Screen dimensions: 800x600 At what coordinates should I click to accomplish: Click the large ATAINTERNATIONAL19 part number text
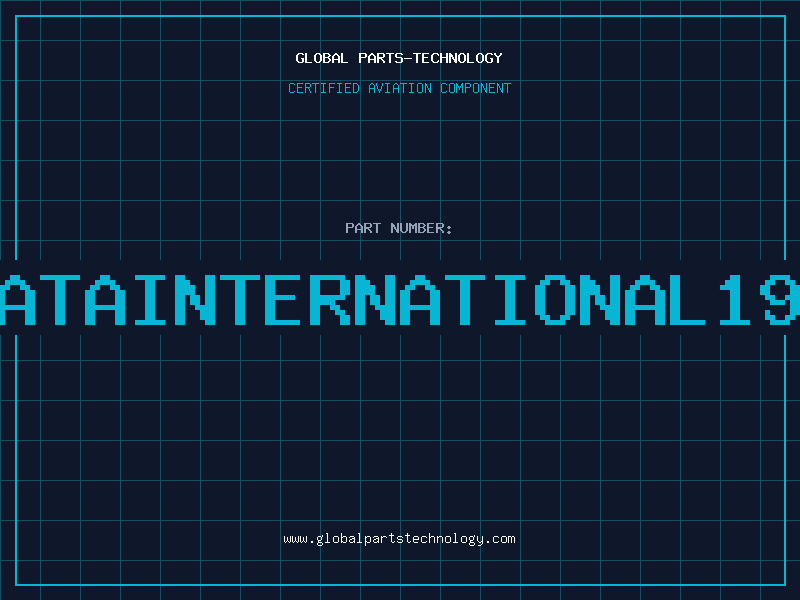(x=400, y=299)
